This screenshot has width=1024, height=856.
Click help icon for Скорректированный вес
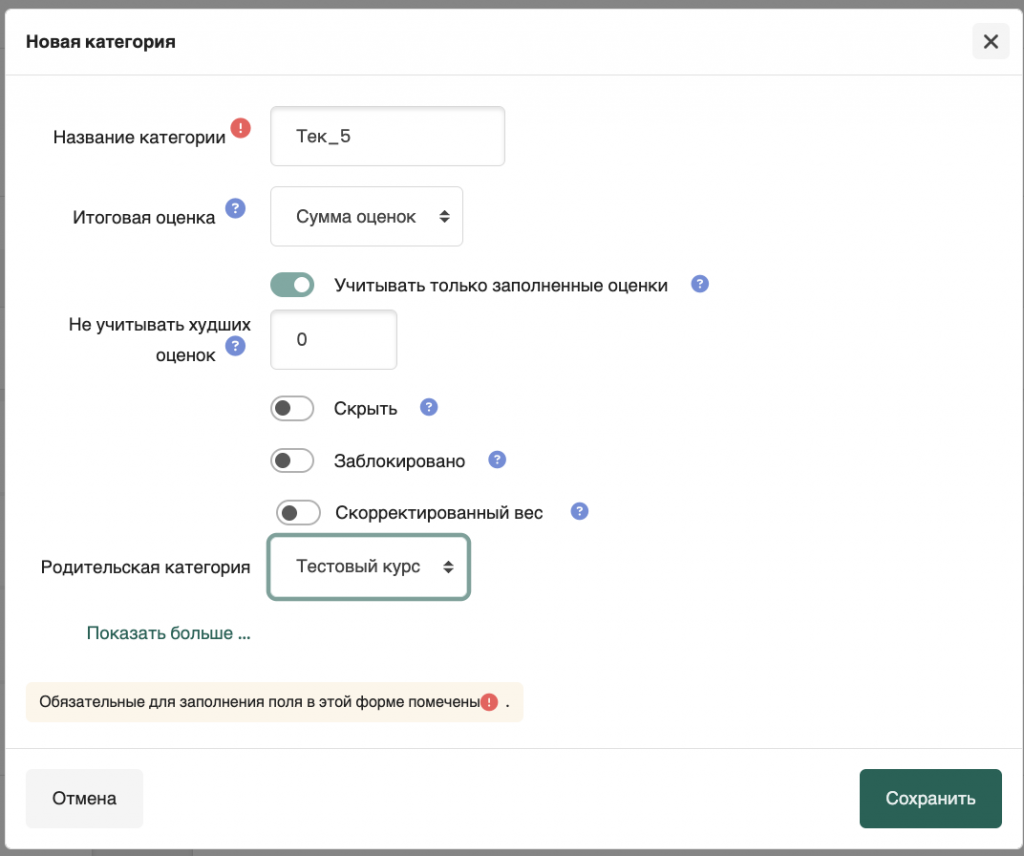[579, 511]
